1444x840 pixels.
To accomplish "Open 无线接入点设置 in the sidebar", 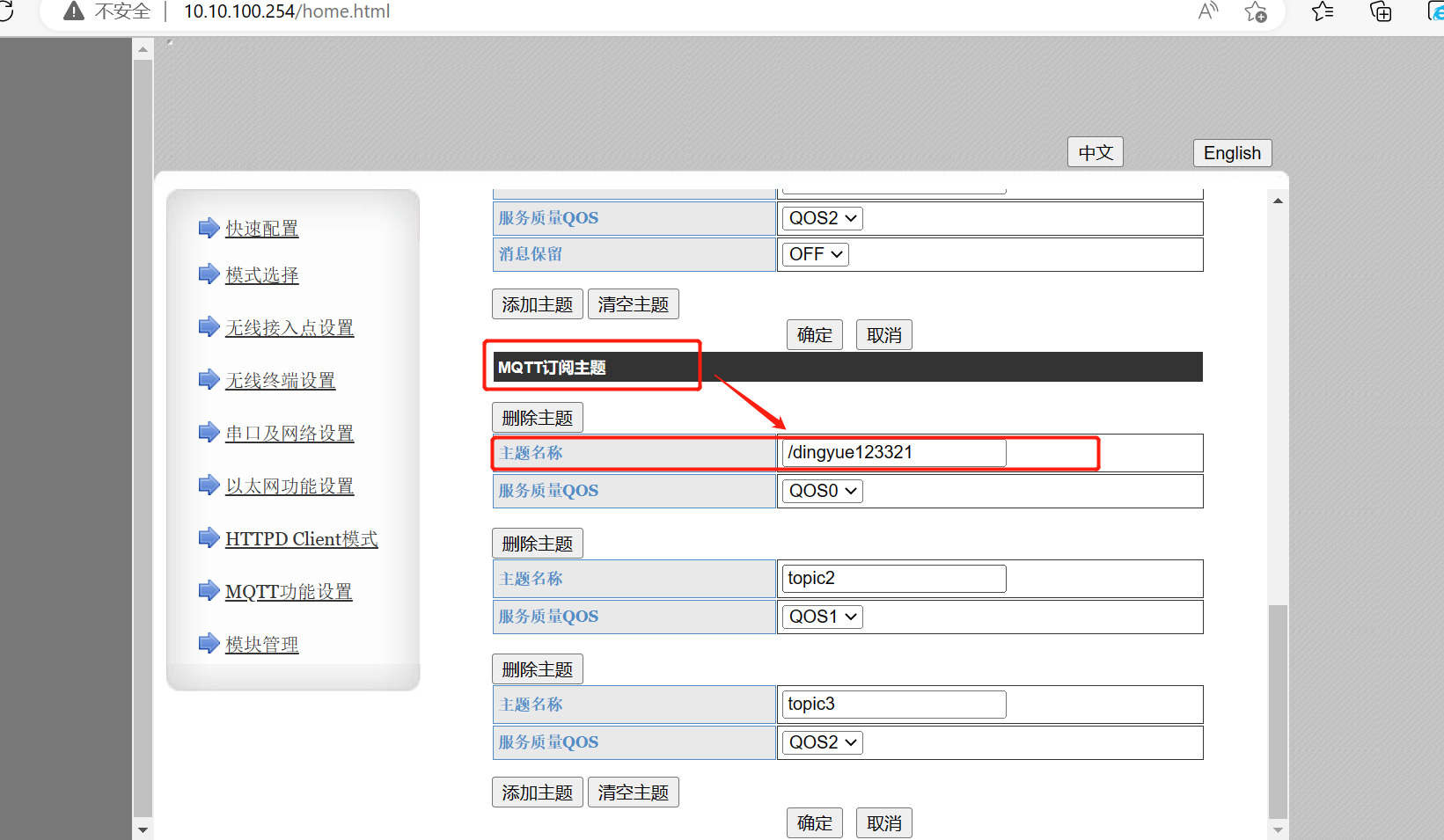I will point(290,328).
